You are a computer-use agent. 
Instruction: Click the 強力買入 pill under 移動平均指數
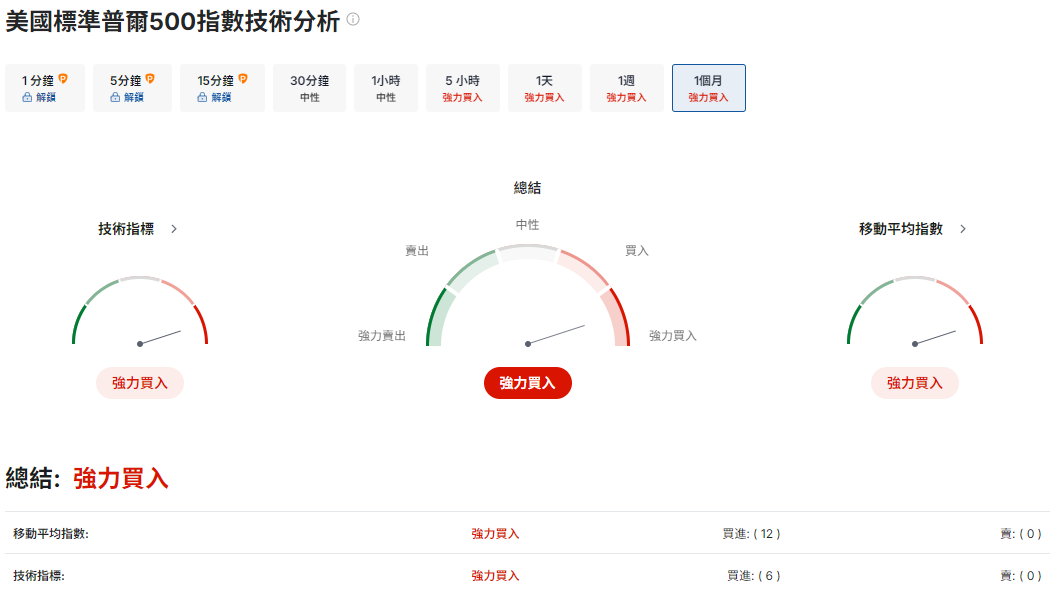coord(913,382)
